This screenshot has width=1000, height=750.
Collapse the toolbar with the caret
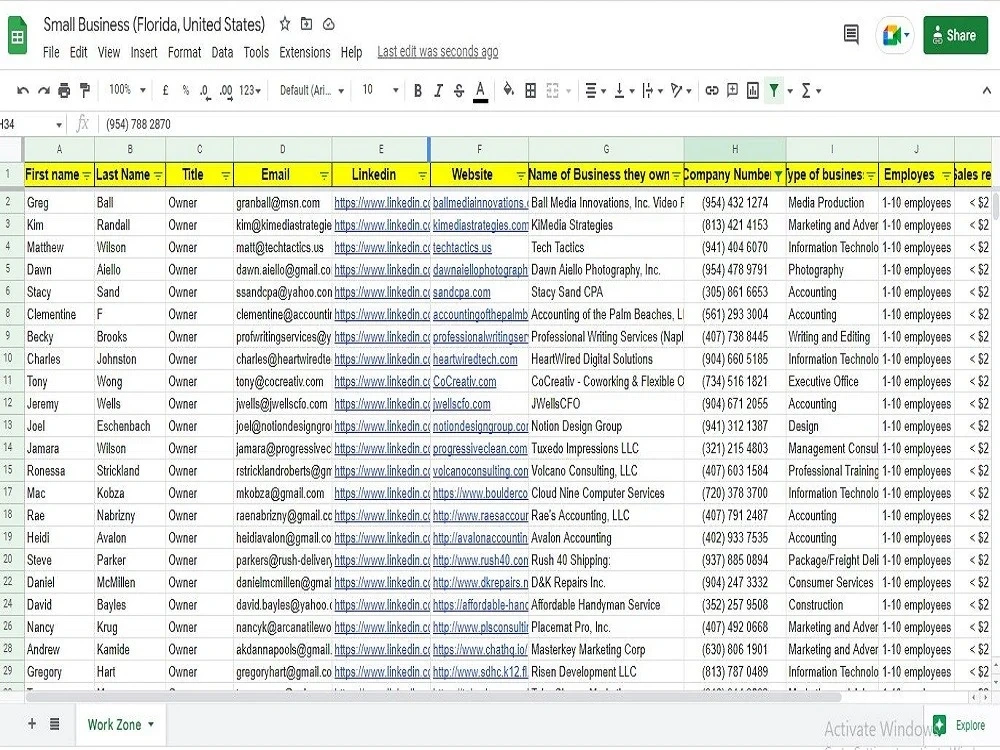(x=987, y=91)
